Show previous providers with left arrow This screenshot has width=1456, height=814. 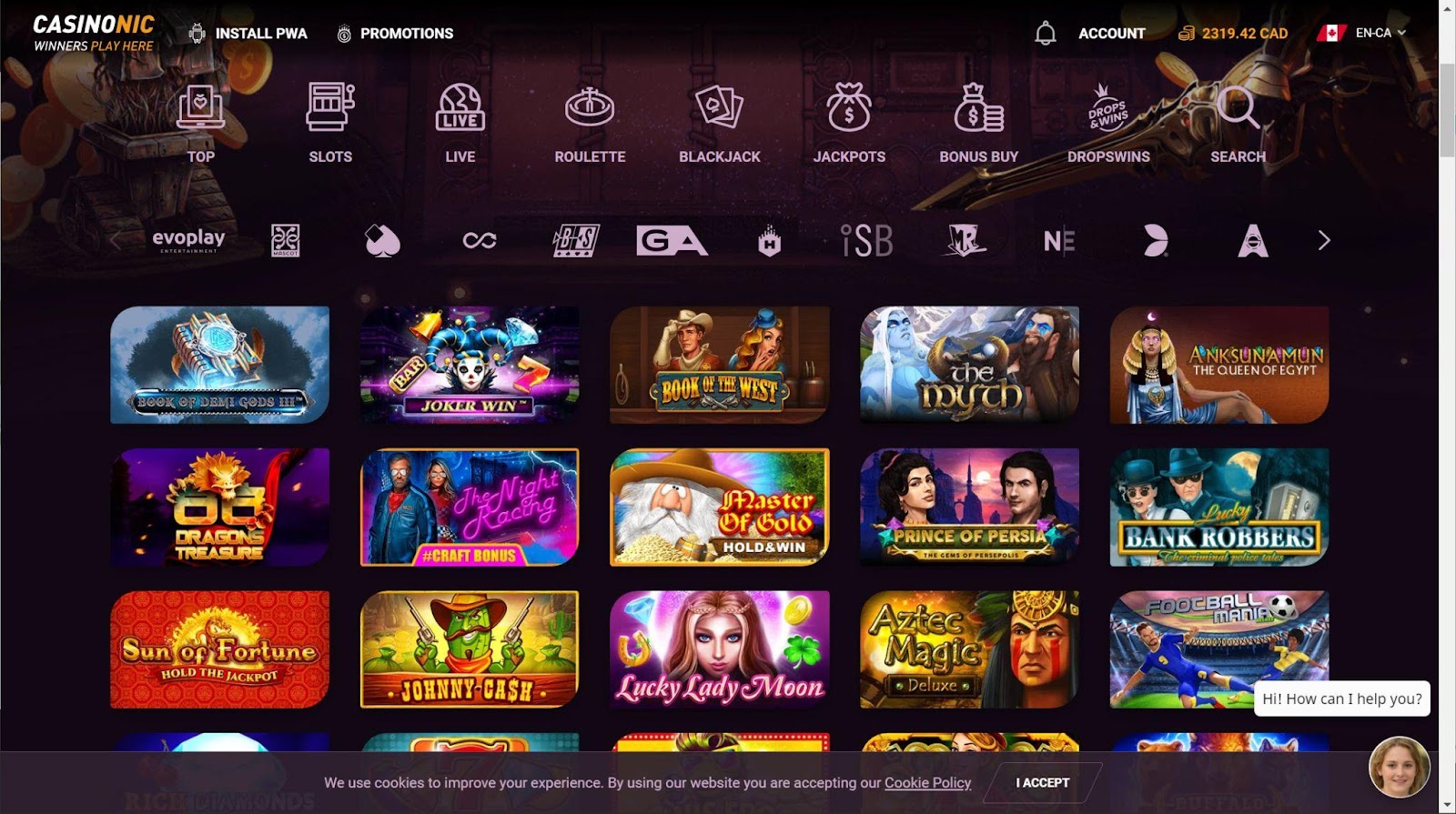point(116,240)
